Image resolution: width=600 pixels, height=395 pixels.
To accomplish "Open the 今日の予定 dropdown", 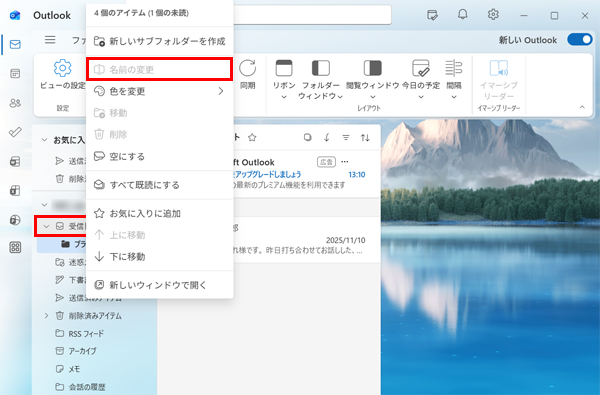I will tap(421, 80).
